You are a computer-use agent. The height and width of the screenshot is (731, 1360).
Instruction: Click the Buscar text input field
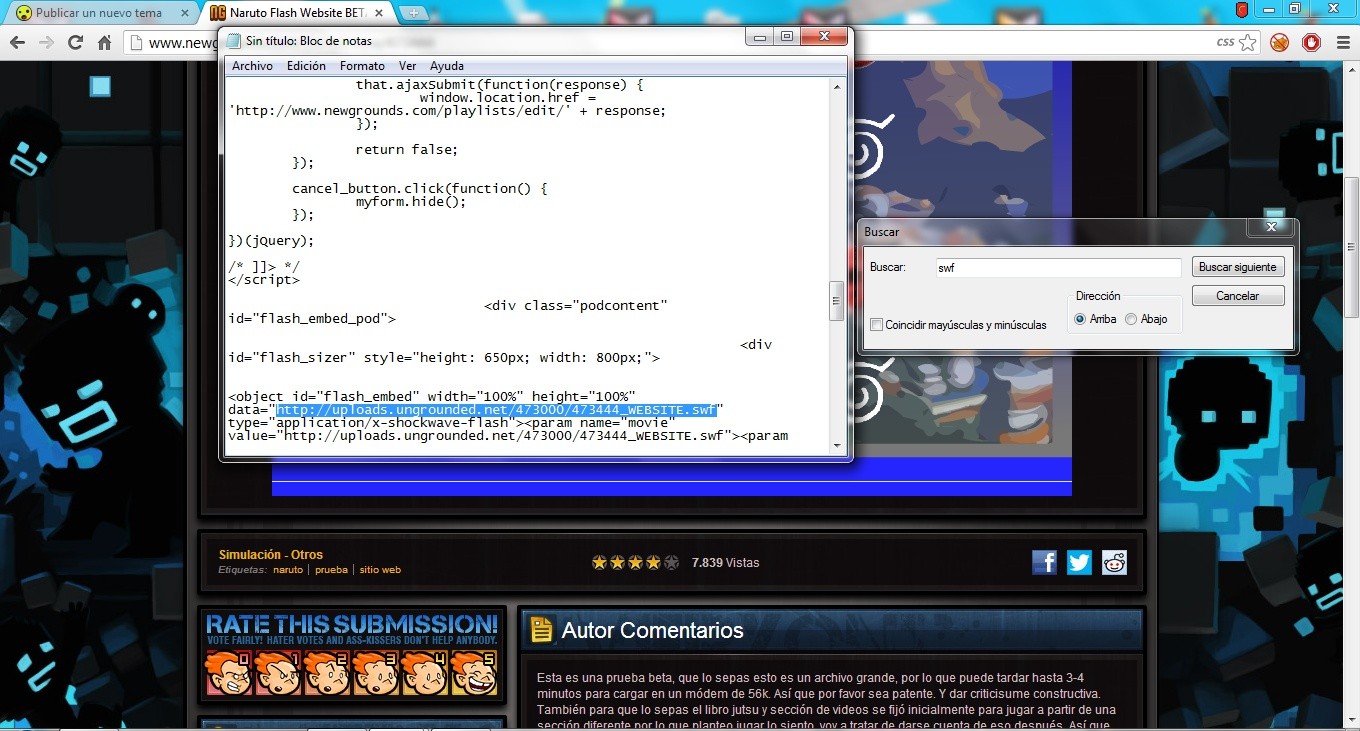coord(1058,268)
